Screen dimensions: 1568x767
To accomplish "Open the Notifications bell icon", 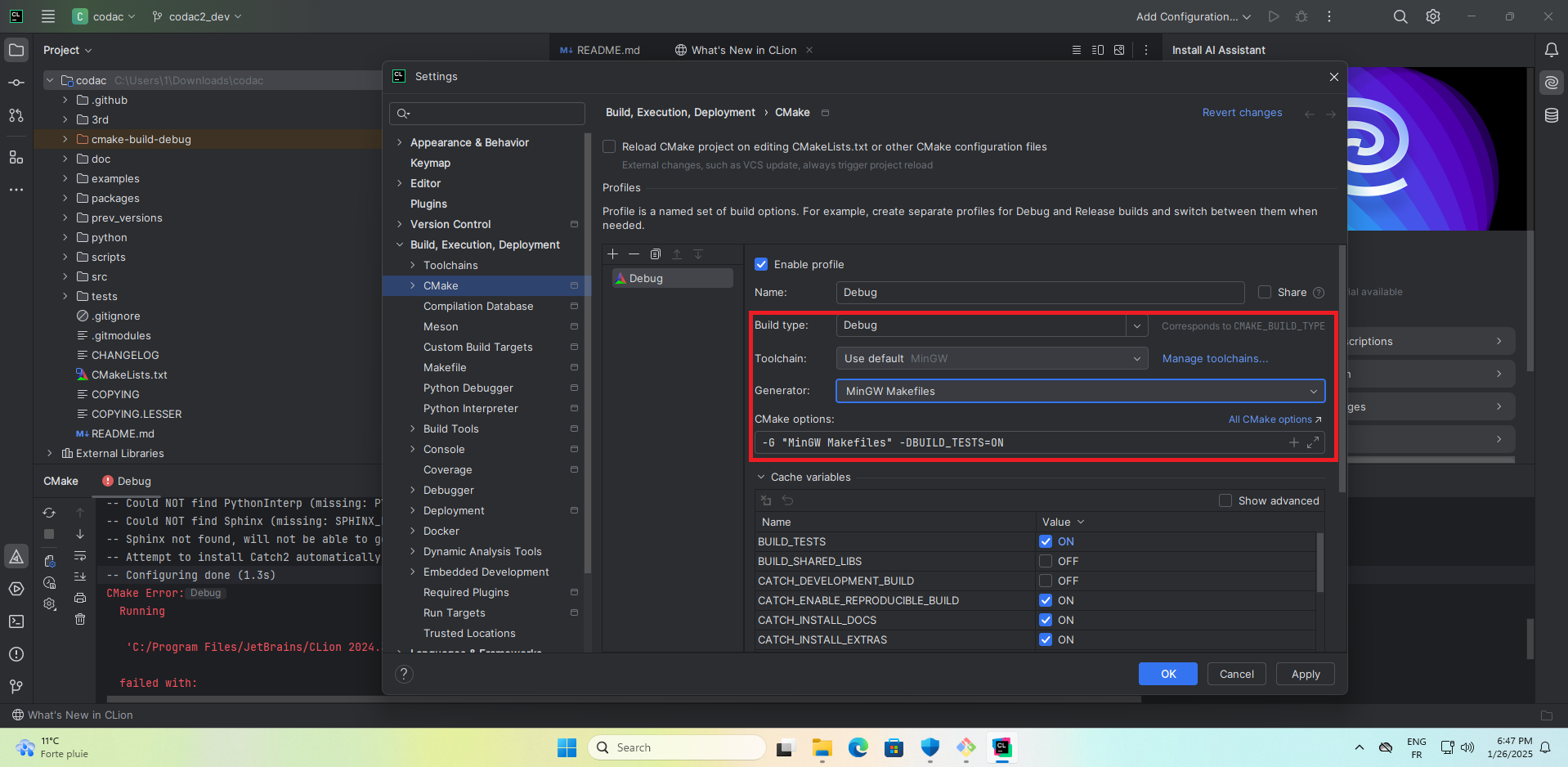I will (1551, 50).
